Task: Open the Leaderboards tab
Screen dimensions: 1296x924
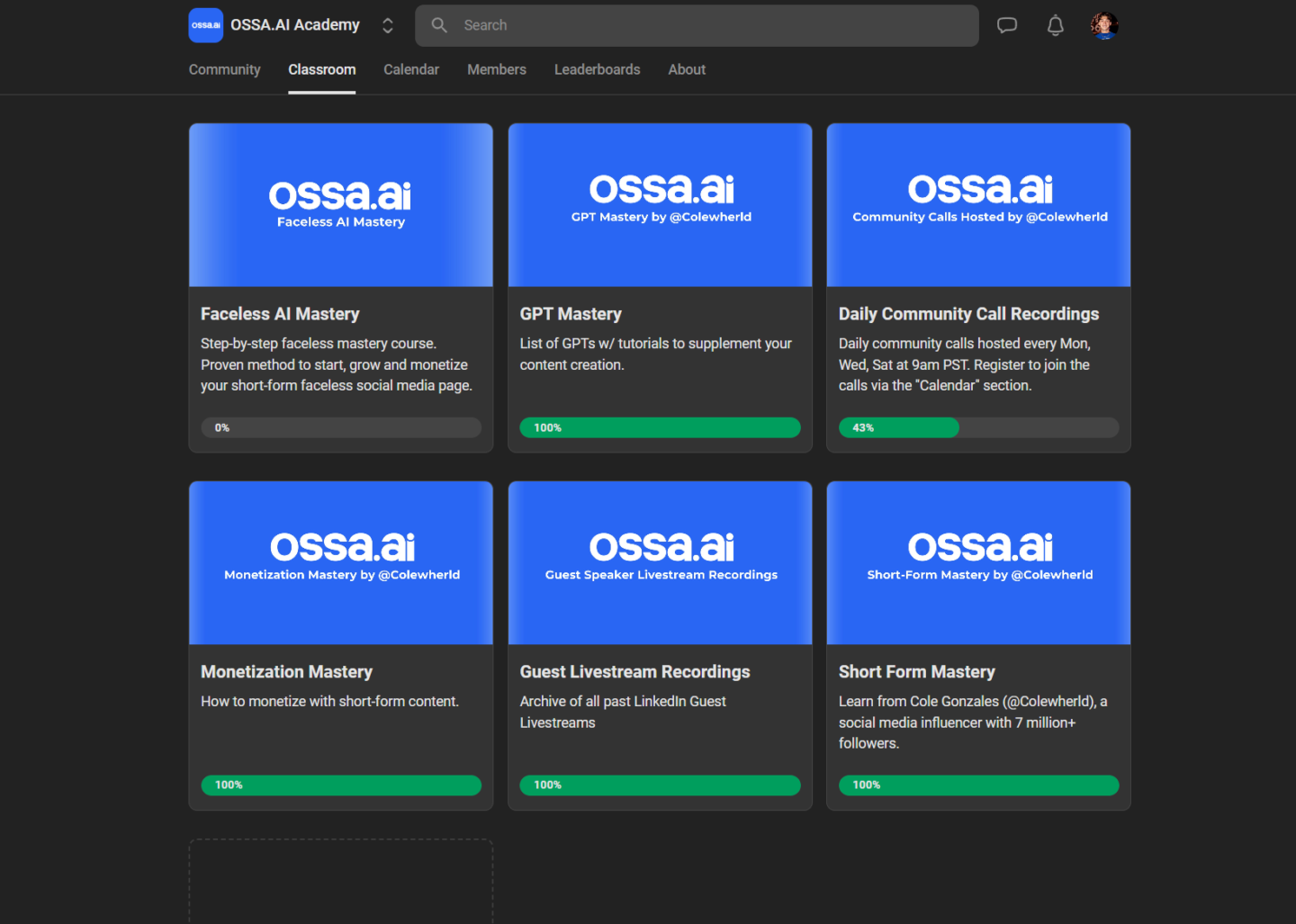Action: coord(597,69)
